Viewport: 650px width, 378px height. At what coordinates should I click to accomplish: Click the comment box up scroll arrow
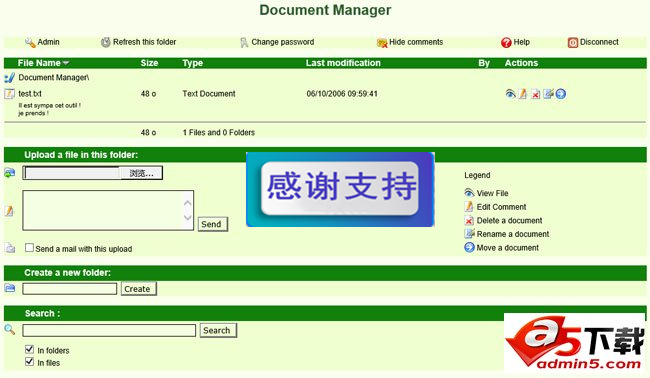pos(187,203)
